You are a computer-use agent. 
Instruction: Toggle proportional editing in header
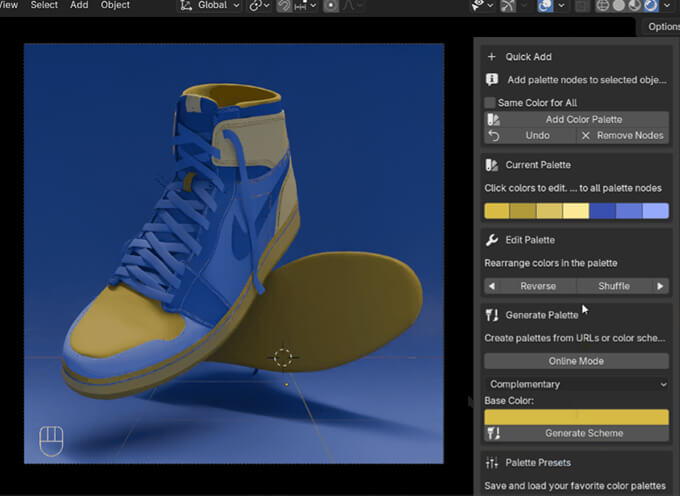pyautogui.click(x=331, y=5)
